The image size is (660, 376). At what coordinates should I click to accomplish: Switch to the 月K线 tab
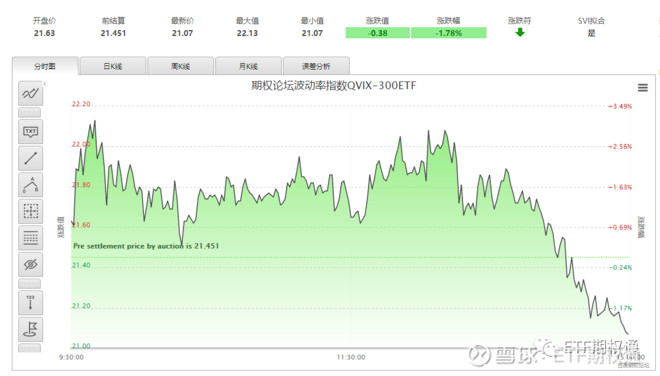(248, 66)
